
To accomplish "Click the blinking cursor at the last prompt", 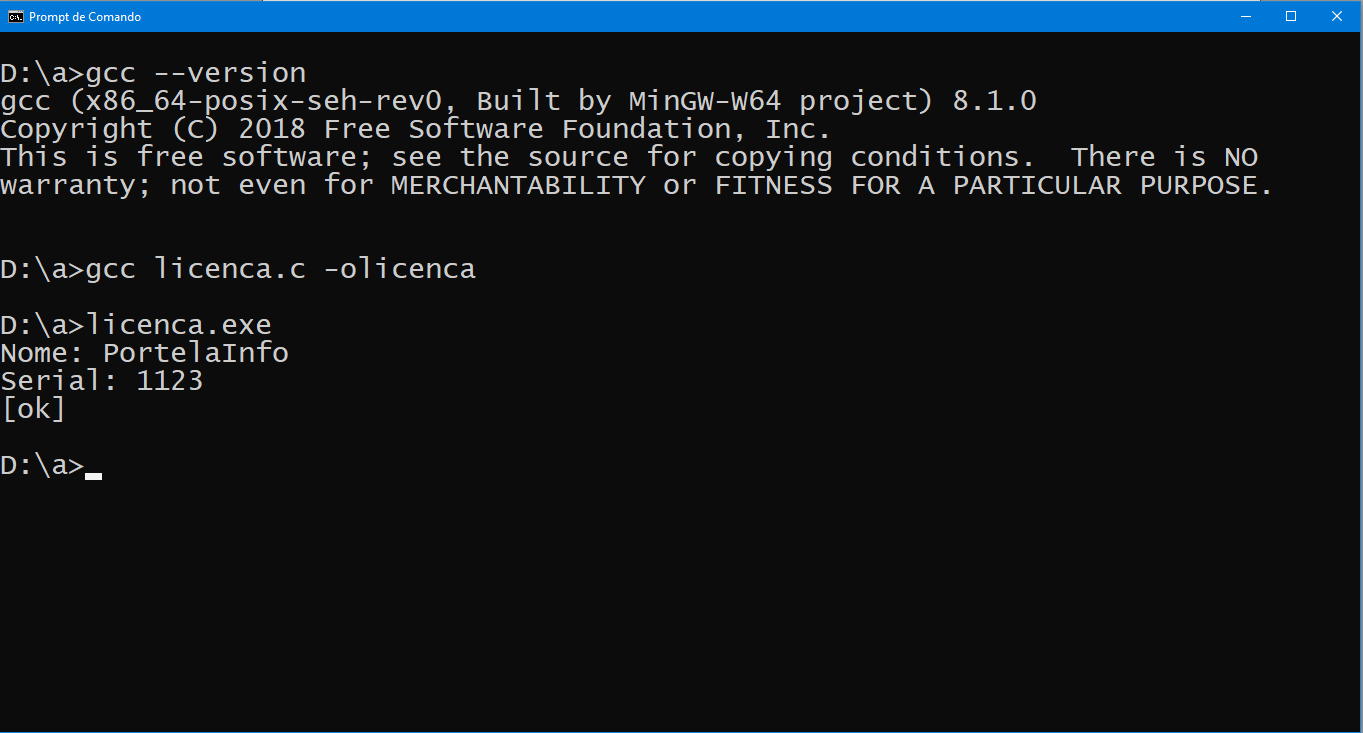I will tap(93, 475).
